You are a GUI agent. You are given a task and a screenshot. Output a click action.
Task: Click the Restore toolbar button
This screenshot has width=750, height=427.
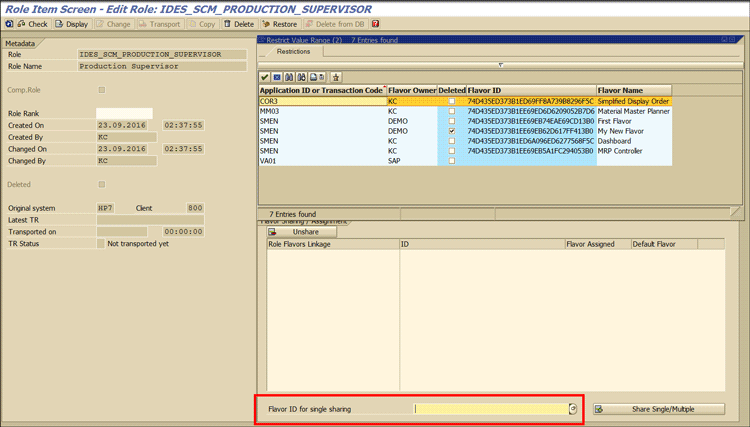(280, 24)
